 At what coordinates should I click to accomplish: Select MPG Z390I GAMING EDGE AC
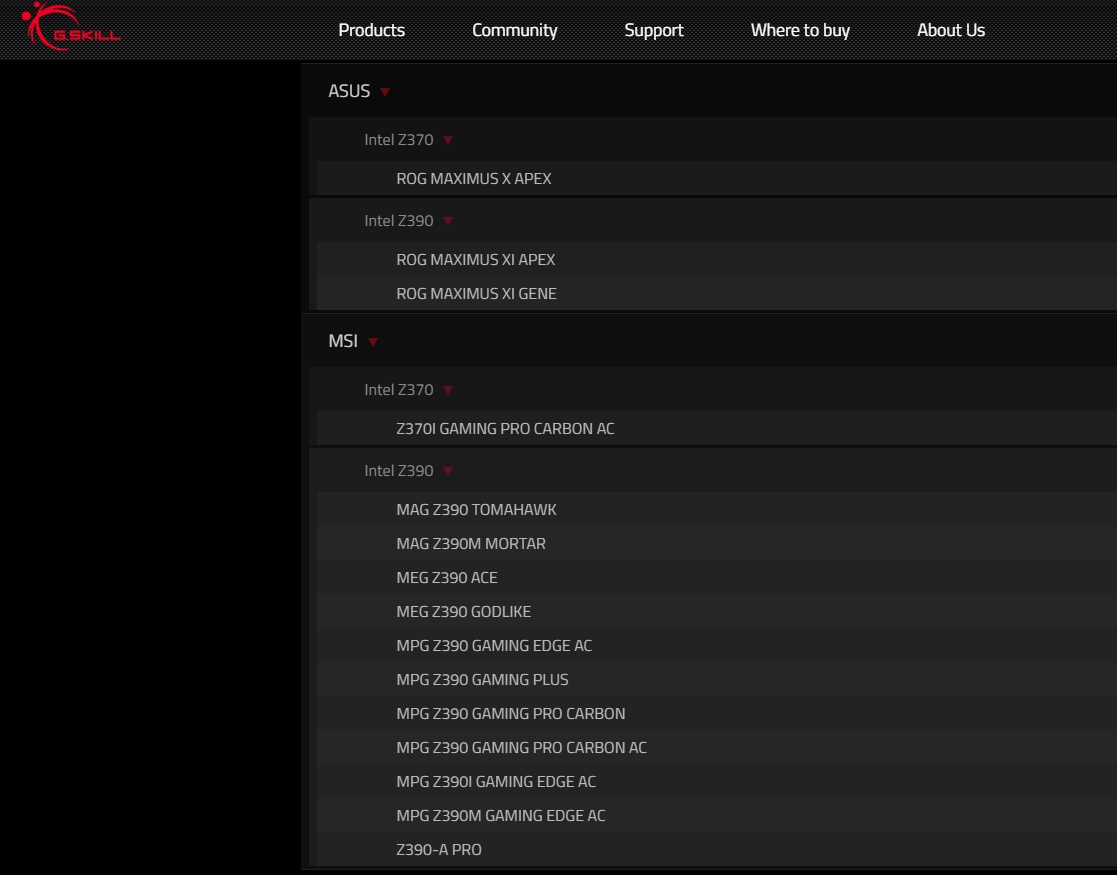pyautogui.click(x=496, y=782)
